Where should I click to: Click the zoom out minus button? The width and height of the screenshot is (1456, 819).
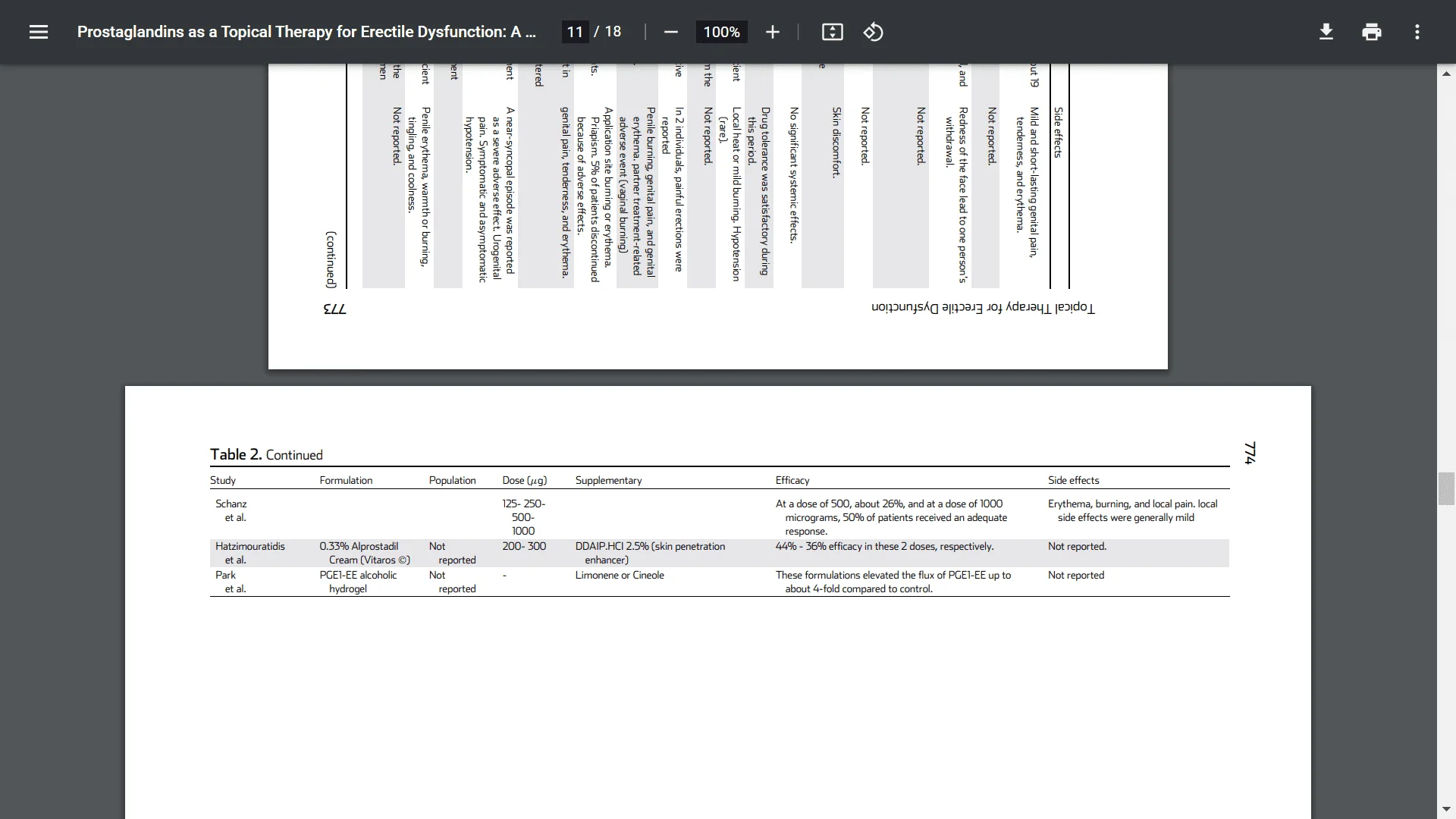[670, 32]
